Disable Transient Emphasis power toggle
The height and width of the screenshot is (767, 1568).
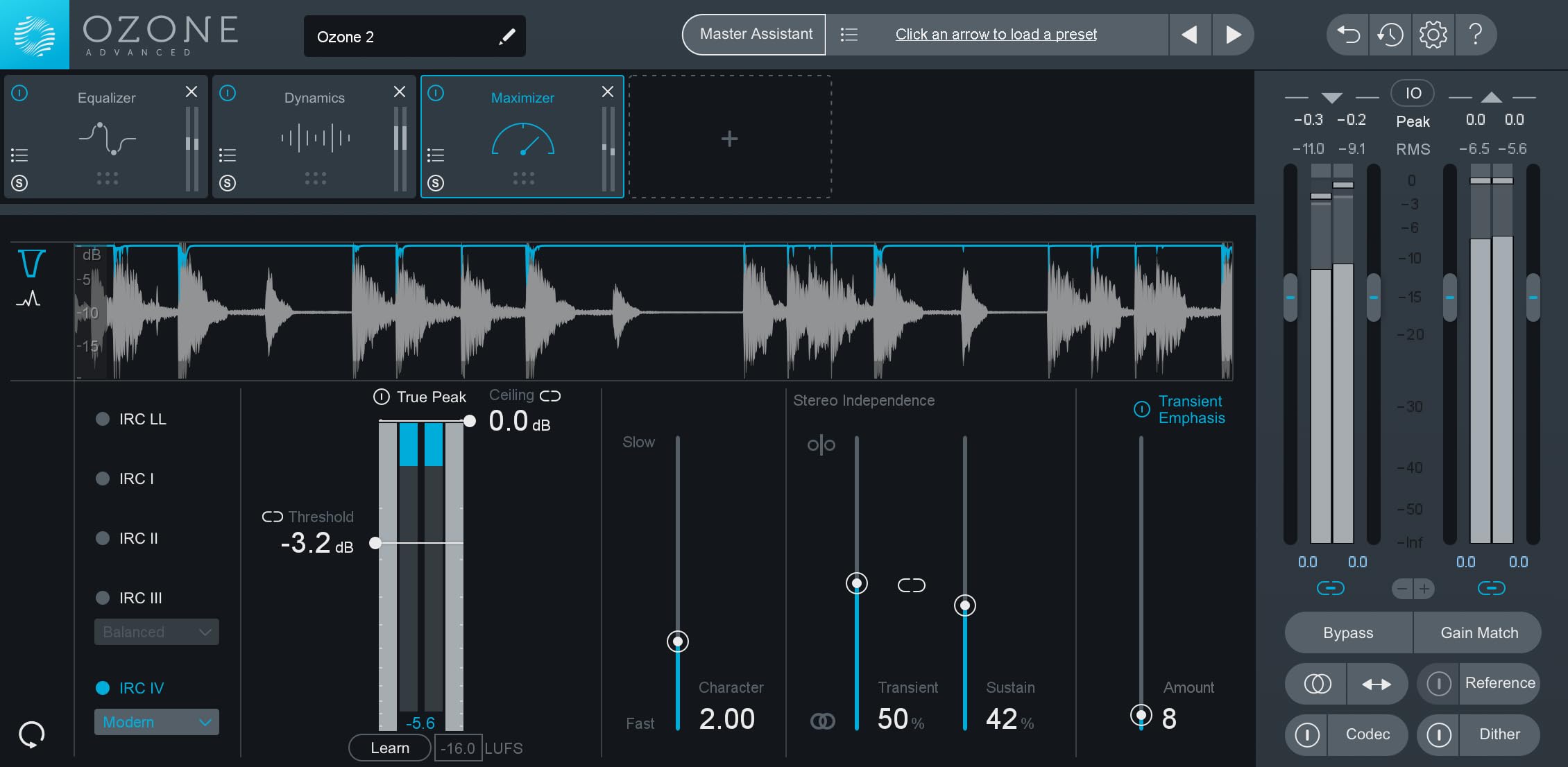click(1141, 409)
